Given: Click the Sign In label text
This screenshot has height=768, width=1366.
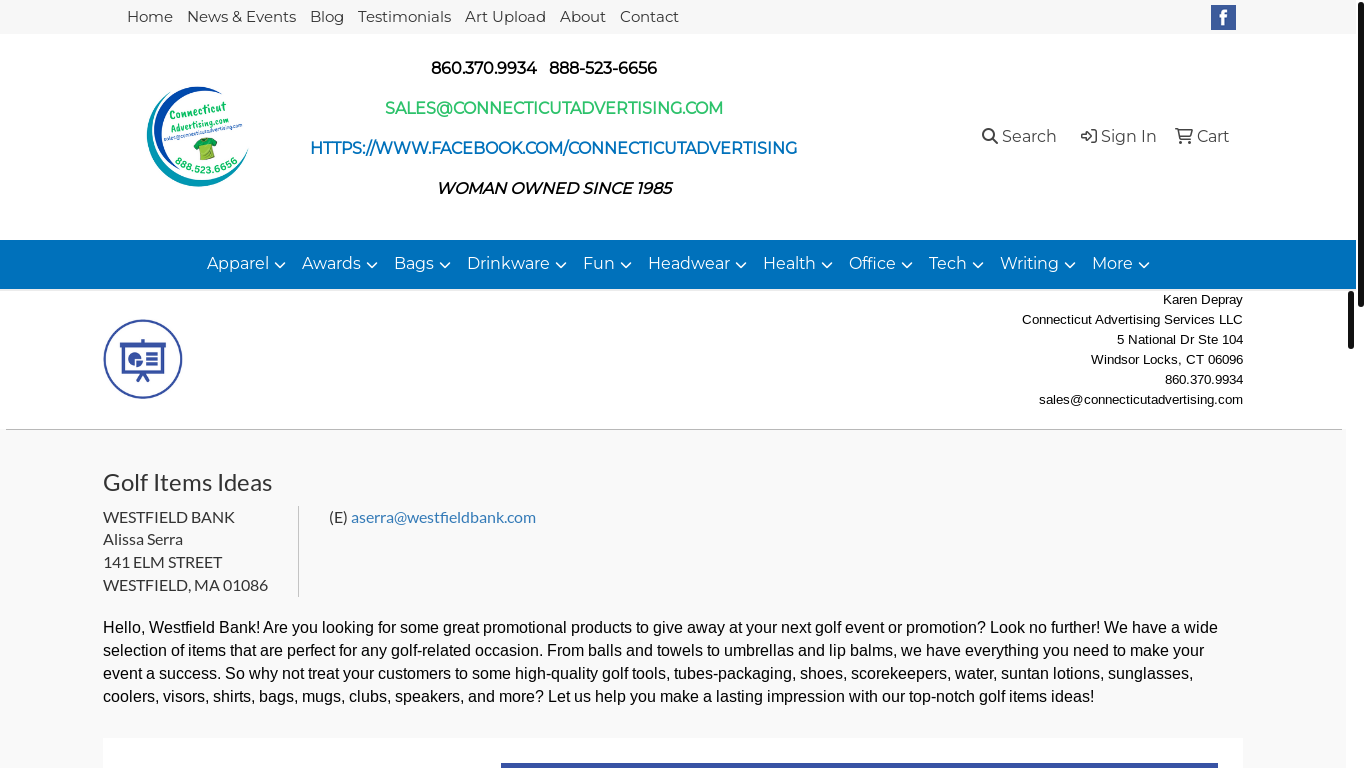Looking at the screenshot, I should 1128,136.
